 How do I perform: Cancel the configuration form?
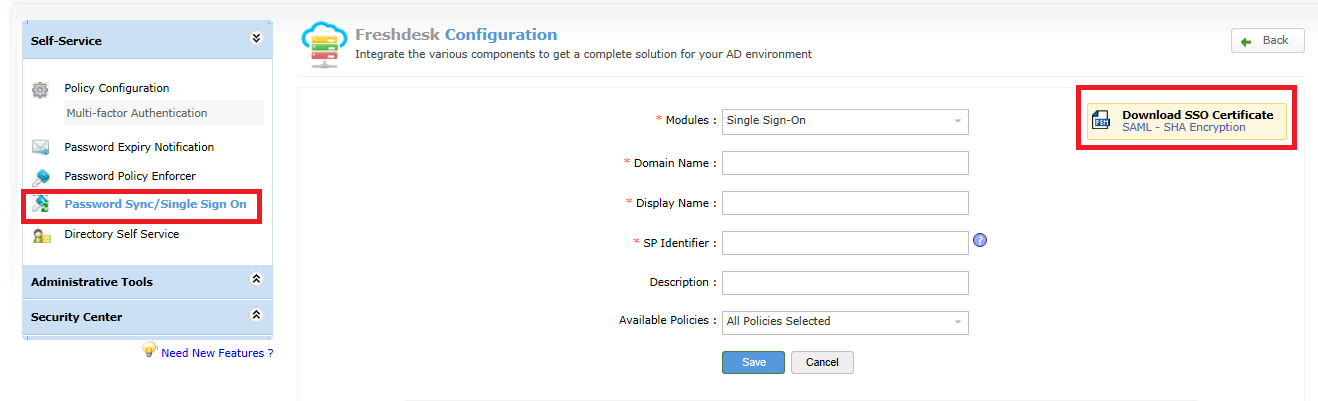822,362
